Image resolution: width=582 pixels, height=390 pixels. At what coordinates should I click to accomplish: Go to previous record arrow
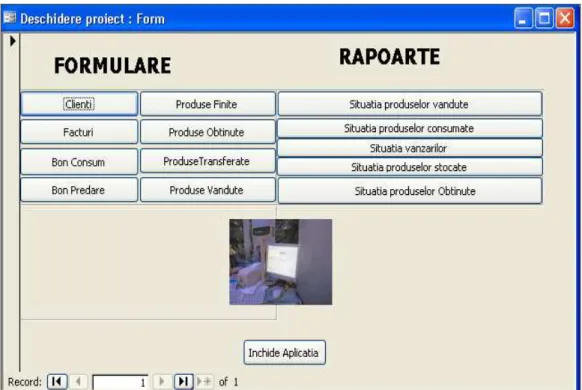[78, 381]
